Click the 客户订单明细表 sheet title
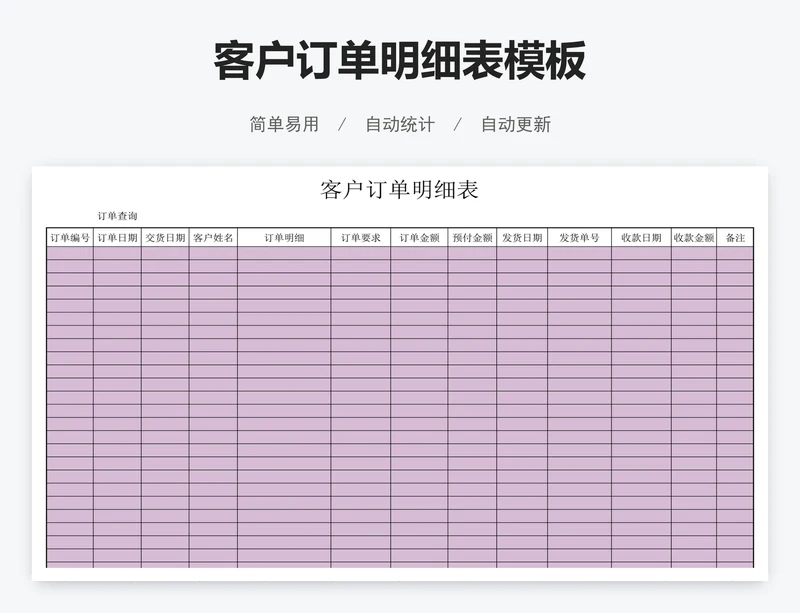 point(399,190)
